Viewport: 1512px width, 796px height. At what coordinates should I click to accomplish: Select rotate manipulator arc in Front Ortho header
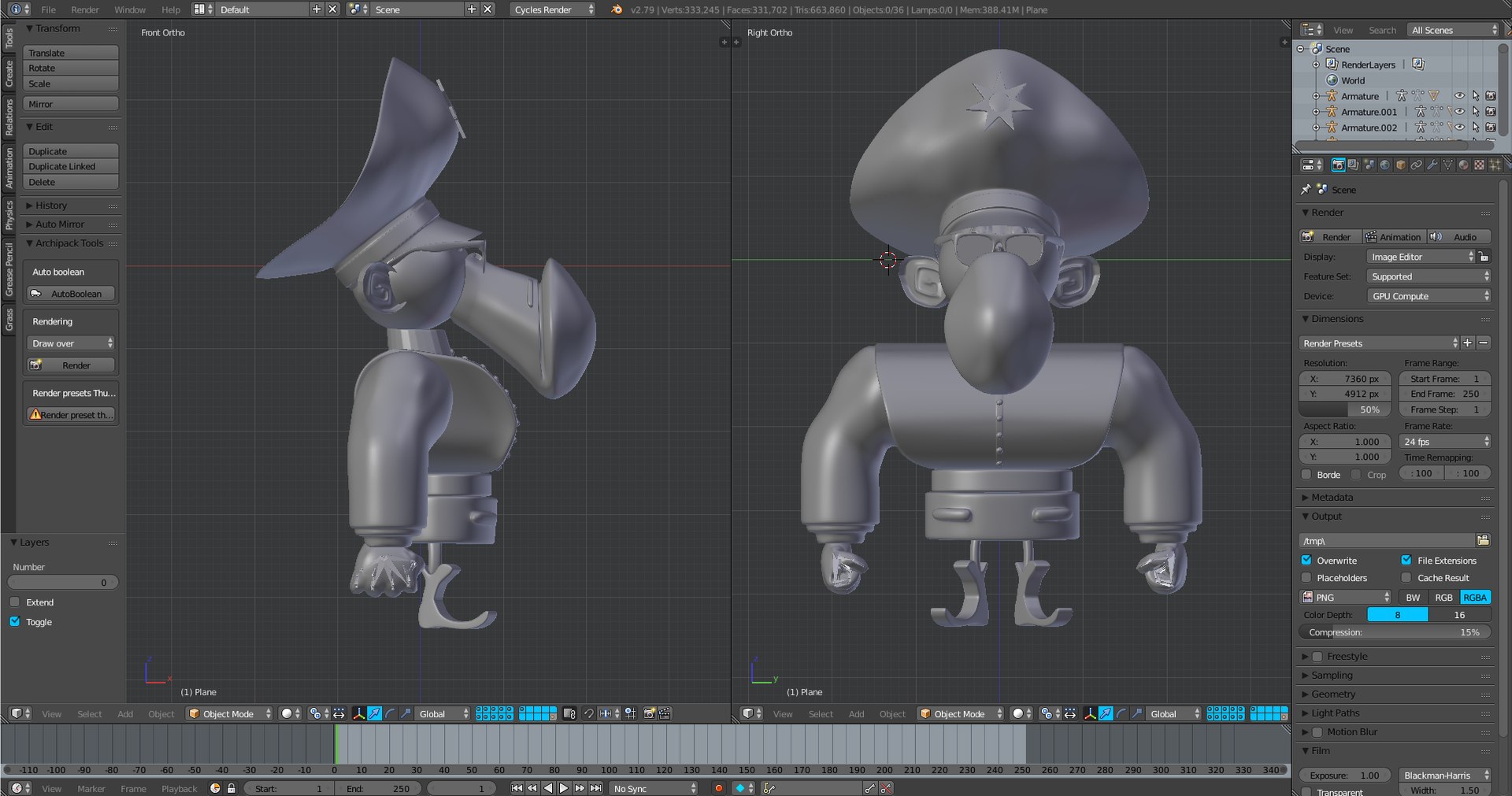(390, 713)
